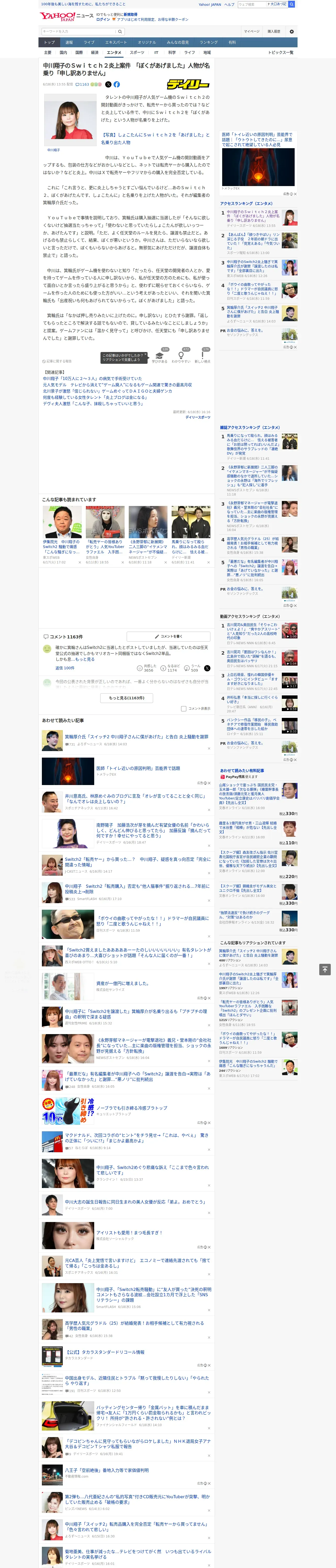
Task: Select the ライブ tab in the blue bar
Action: coord(89,43)
